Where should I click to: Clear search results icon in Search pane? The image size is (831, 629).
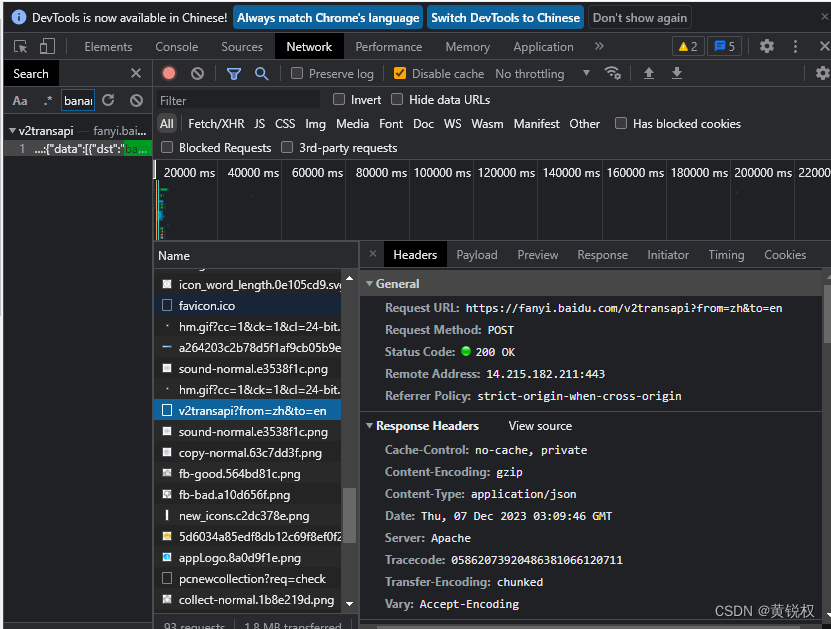tap(136, 100)
